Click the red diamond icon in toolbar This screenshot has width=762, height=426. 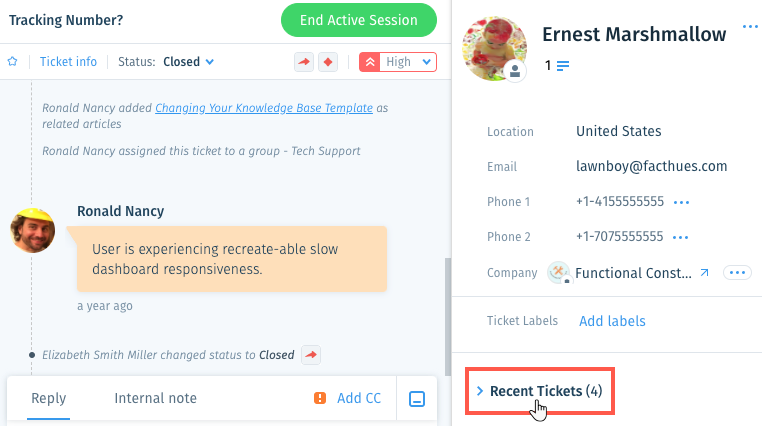(328, 62)
